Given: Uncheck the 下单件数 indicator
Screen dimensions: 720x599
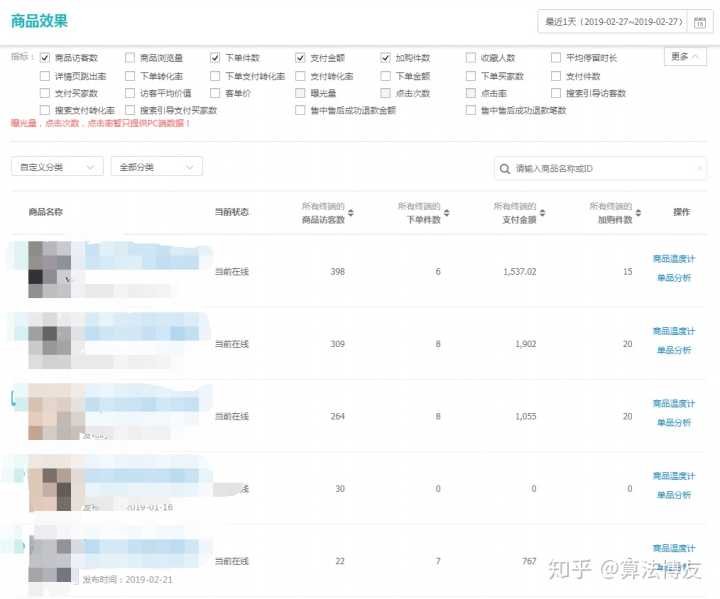Looking at the screenshot, I should 215,58.
